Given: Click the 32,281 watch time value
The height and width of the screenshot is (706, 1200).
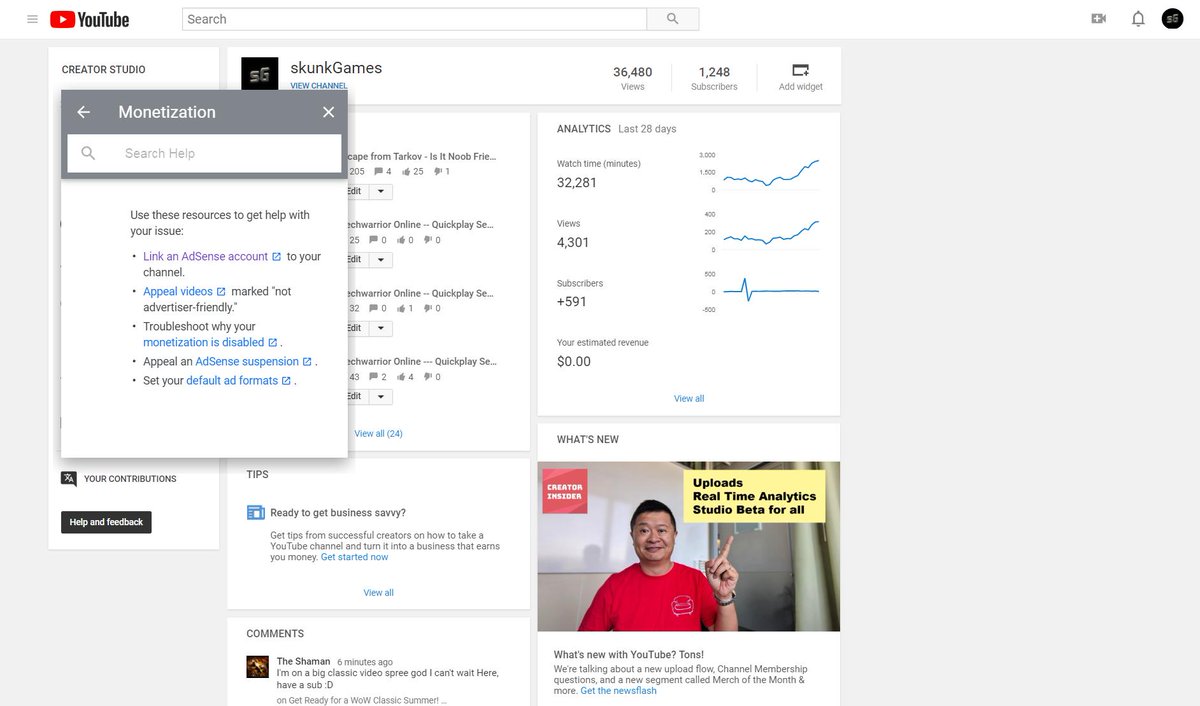Looking at the screenshot, I should point(577,182).
